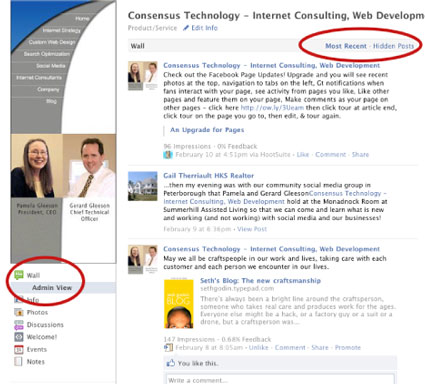Open View Post for Gail Therriault's post

point(252,229)
